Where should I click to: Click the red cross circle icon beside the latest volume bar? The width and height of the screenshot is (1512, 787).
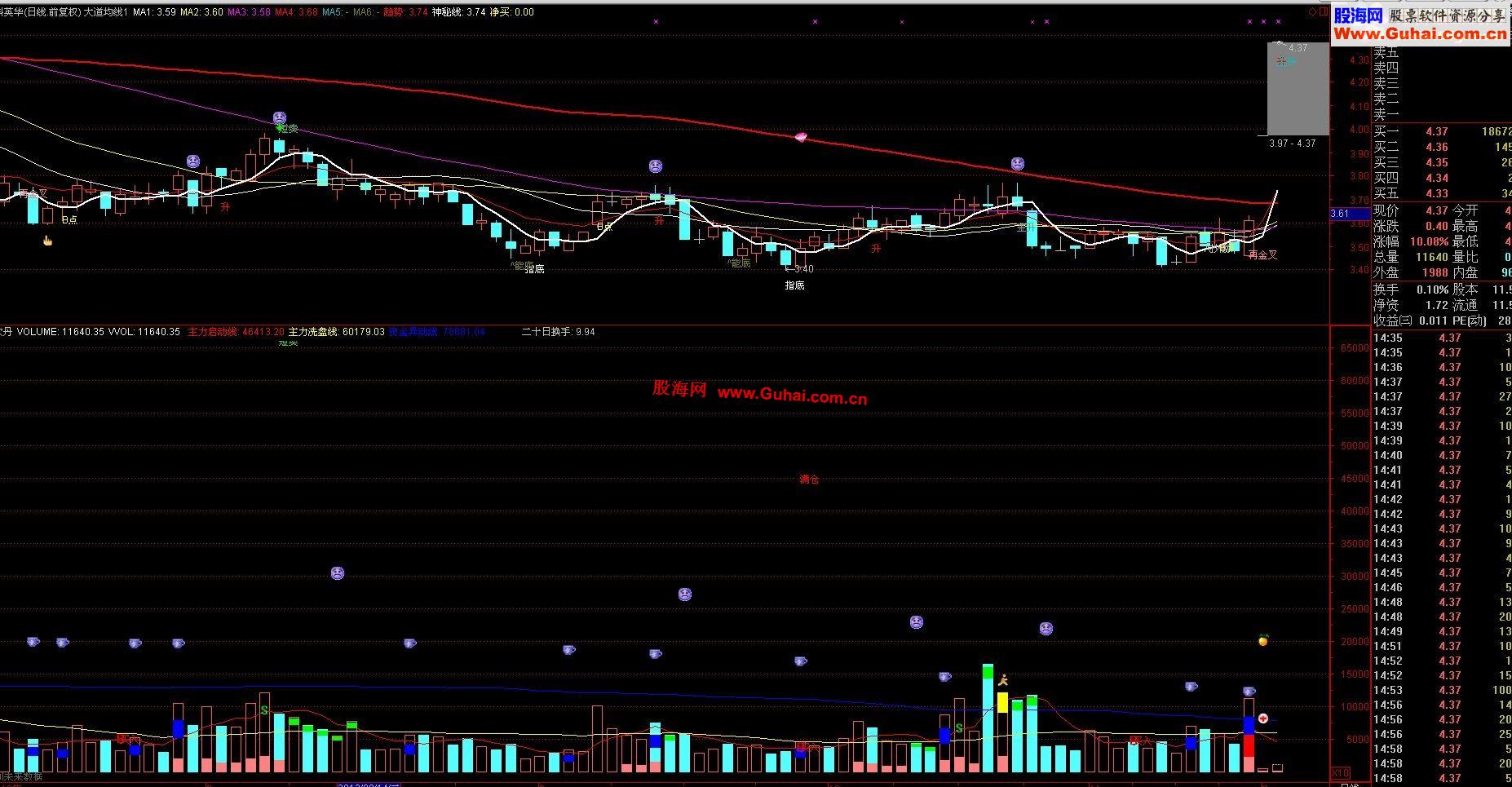(1263, 718)
